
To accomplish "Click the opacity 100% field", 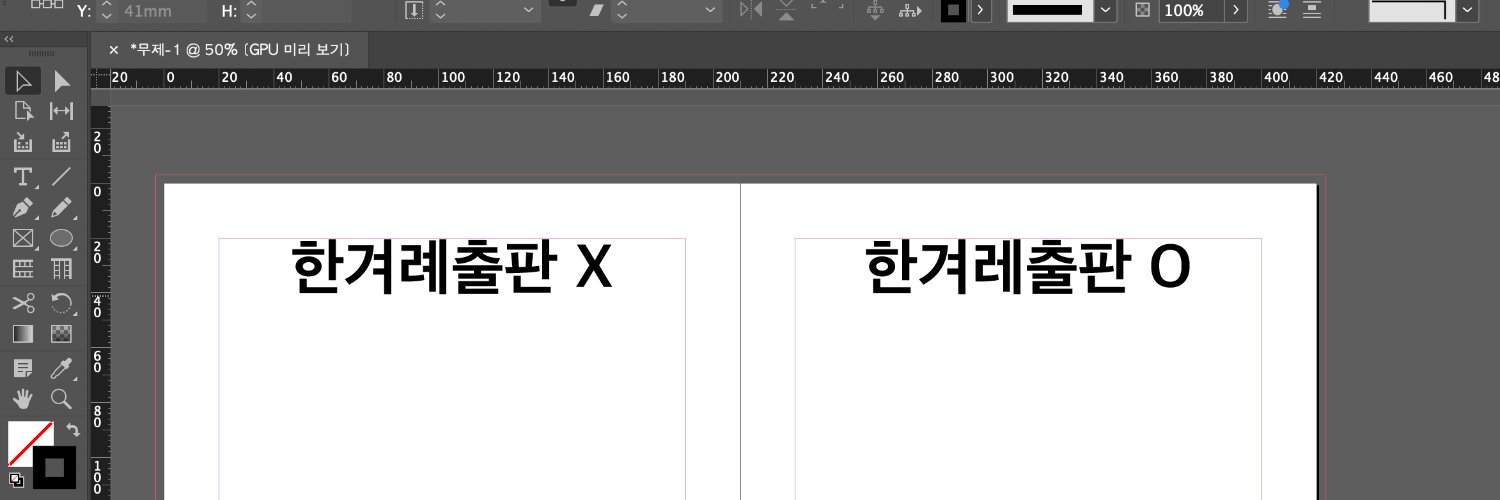I will tap(1193, 10).
